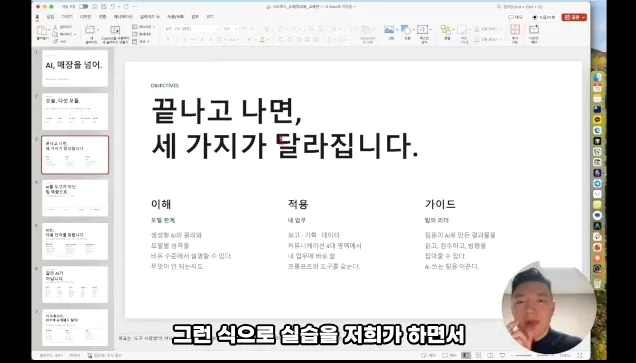Viewport: 636px width, 363px height.
Task: Open the Shapes gallery icon
Action: point(406,30)
